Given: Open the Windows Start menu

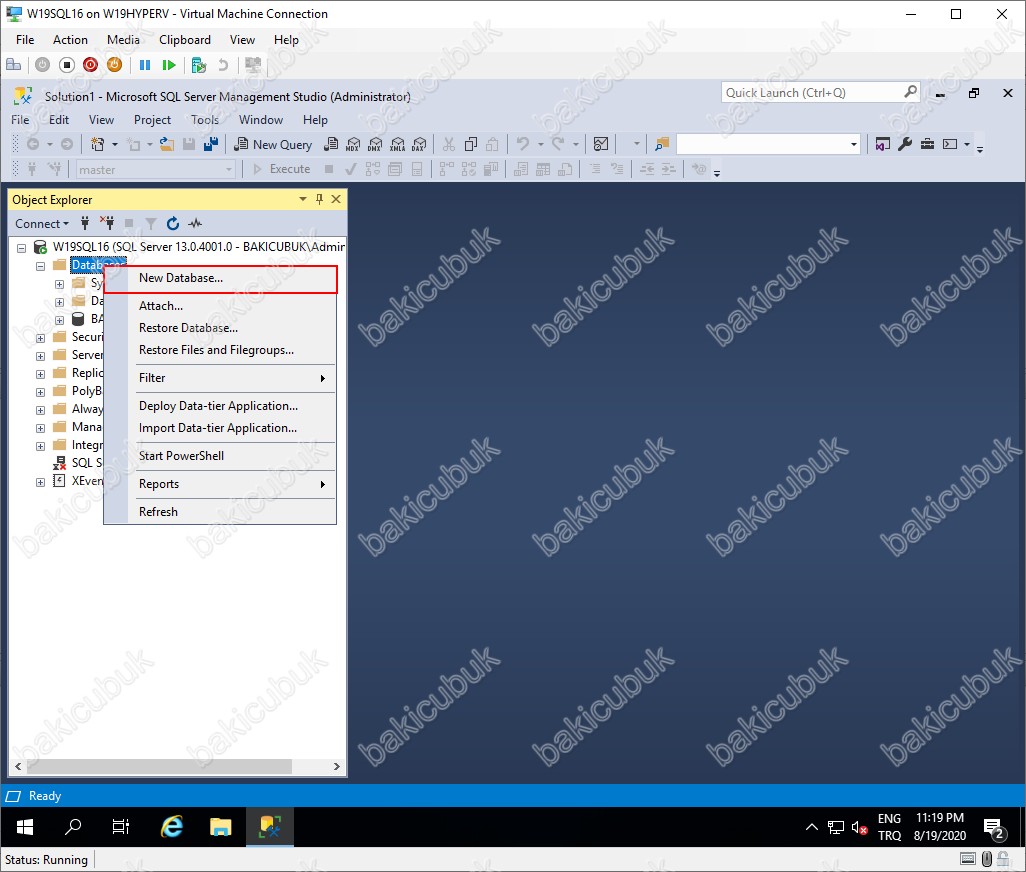Looking at the screenshot, I should (25, 827).
